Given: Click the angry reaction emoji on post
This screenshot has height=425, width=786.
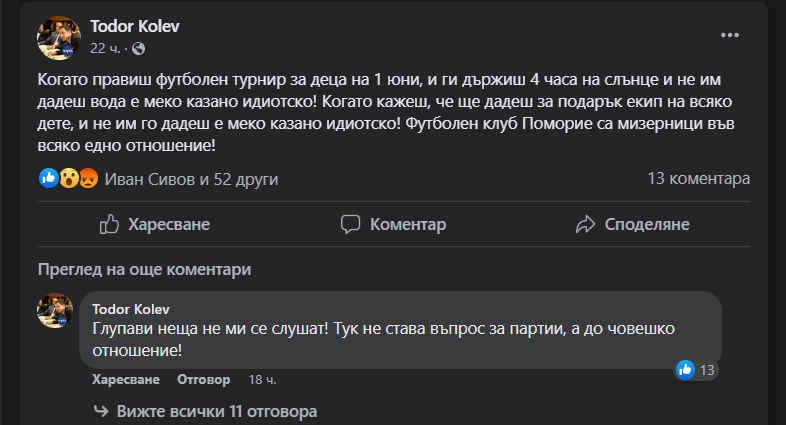Looking at the screenshot, I should (x=86, y=179).
